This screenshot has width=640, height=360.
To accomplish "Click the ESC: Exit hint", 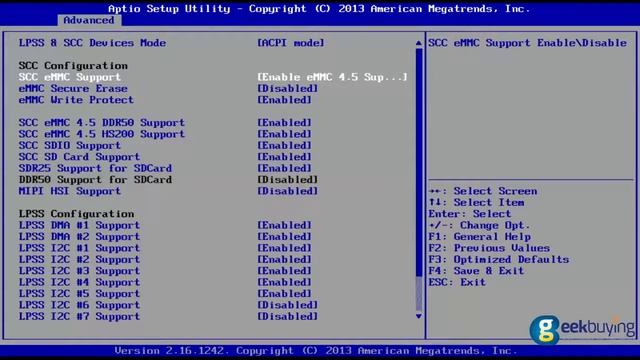I will 457,283.
